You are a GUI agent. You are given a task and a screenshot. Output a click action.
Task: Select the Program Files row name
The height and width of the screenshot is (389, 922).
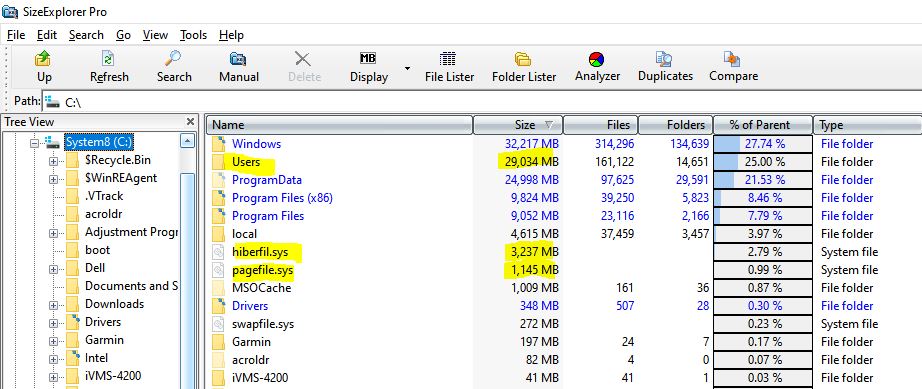[x=268, y=216]
